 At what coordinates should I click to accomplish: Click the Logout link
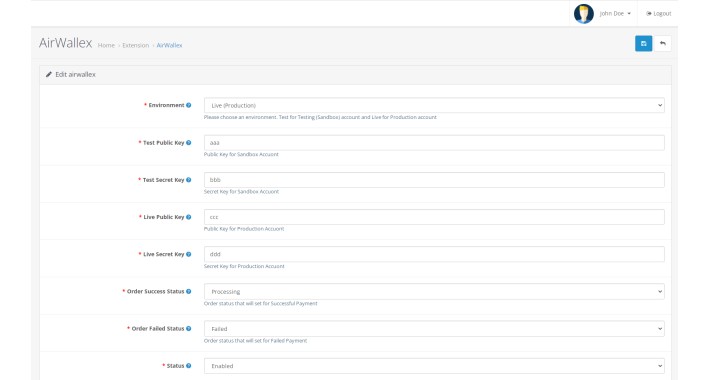[x=658, y=14]
